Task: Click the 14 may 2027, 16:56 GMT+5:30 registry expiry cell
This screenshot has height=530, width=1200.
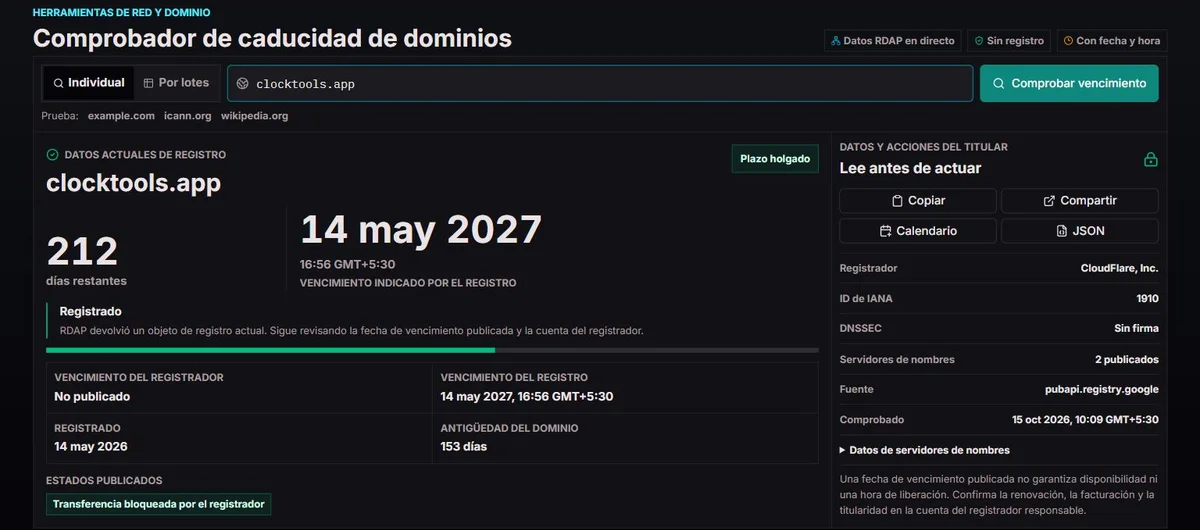Action: (626, 388)
